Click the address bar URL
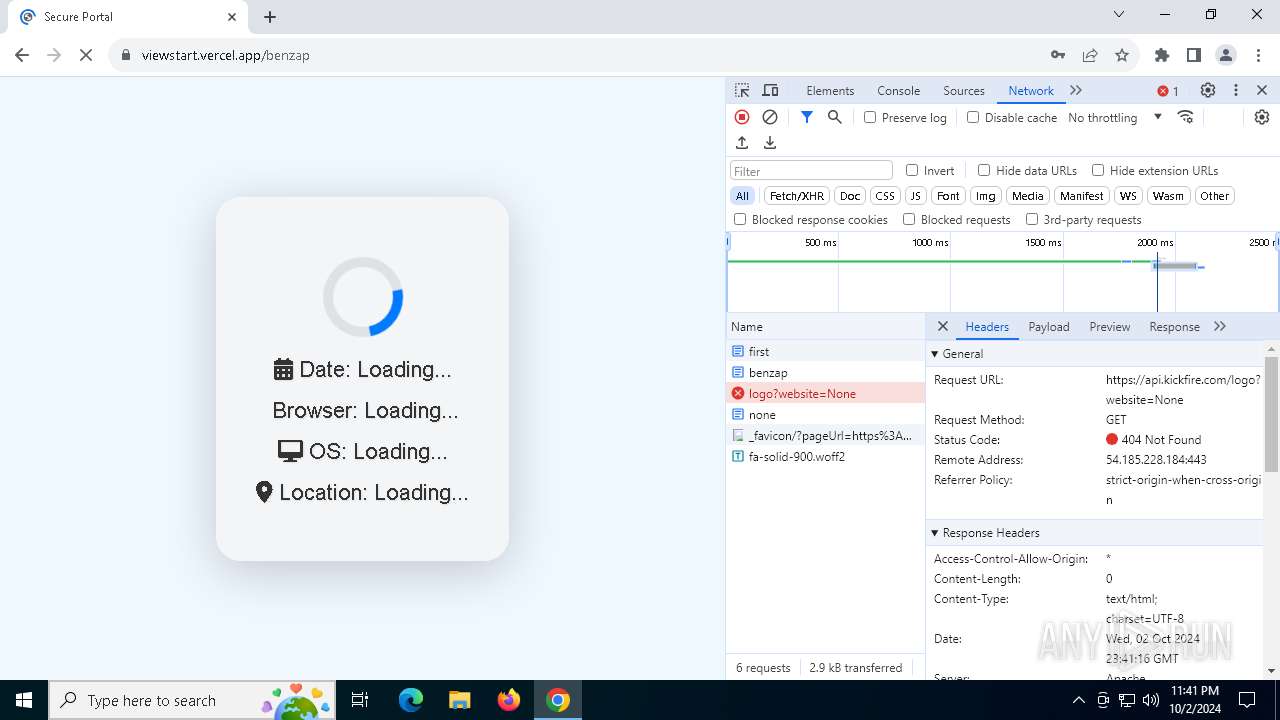This screenshot has width=1280, height=720. point(226,55)
